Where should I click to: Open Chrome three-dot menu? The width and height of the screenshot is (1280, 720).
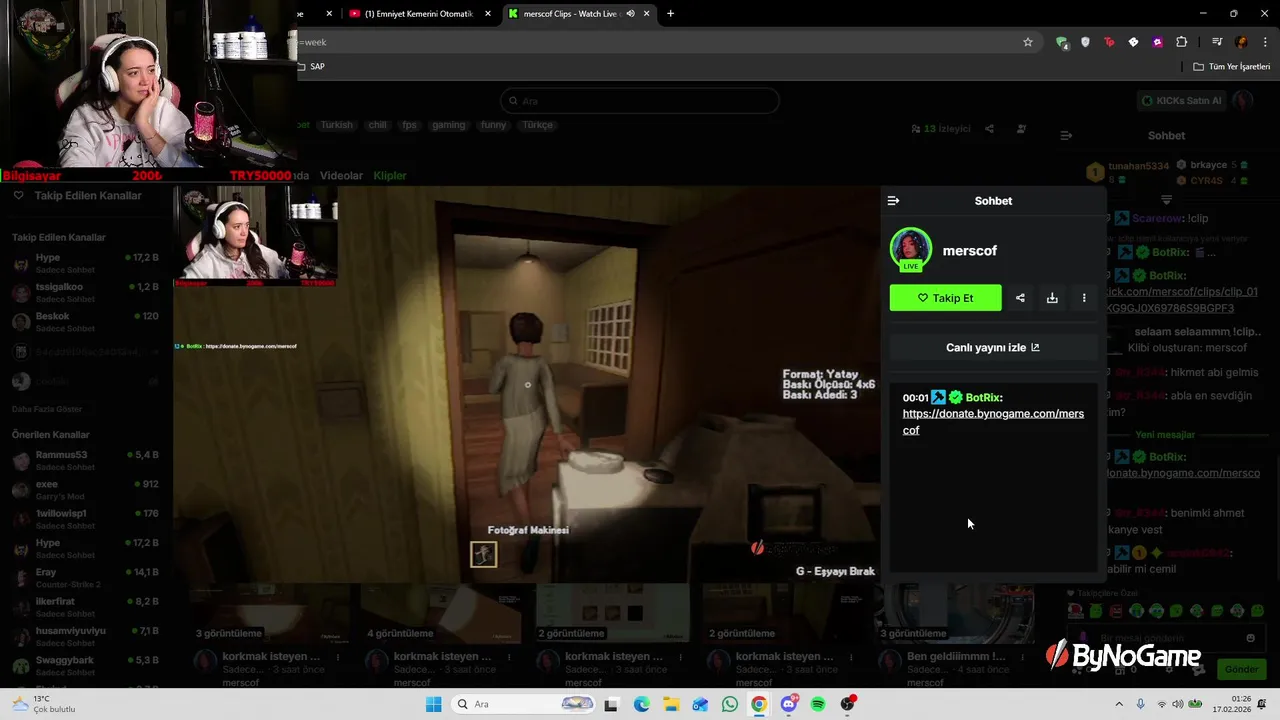coord(1266,42)
